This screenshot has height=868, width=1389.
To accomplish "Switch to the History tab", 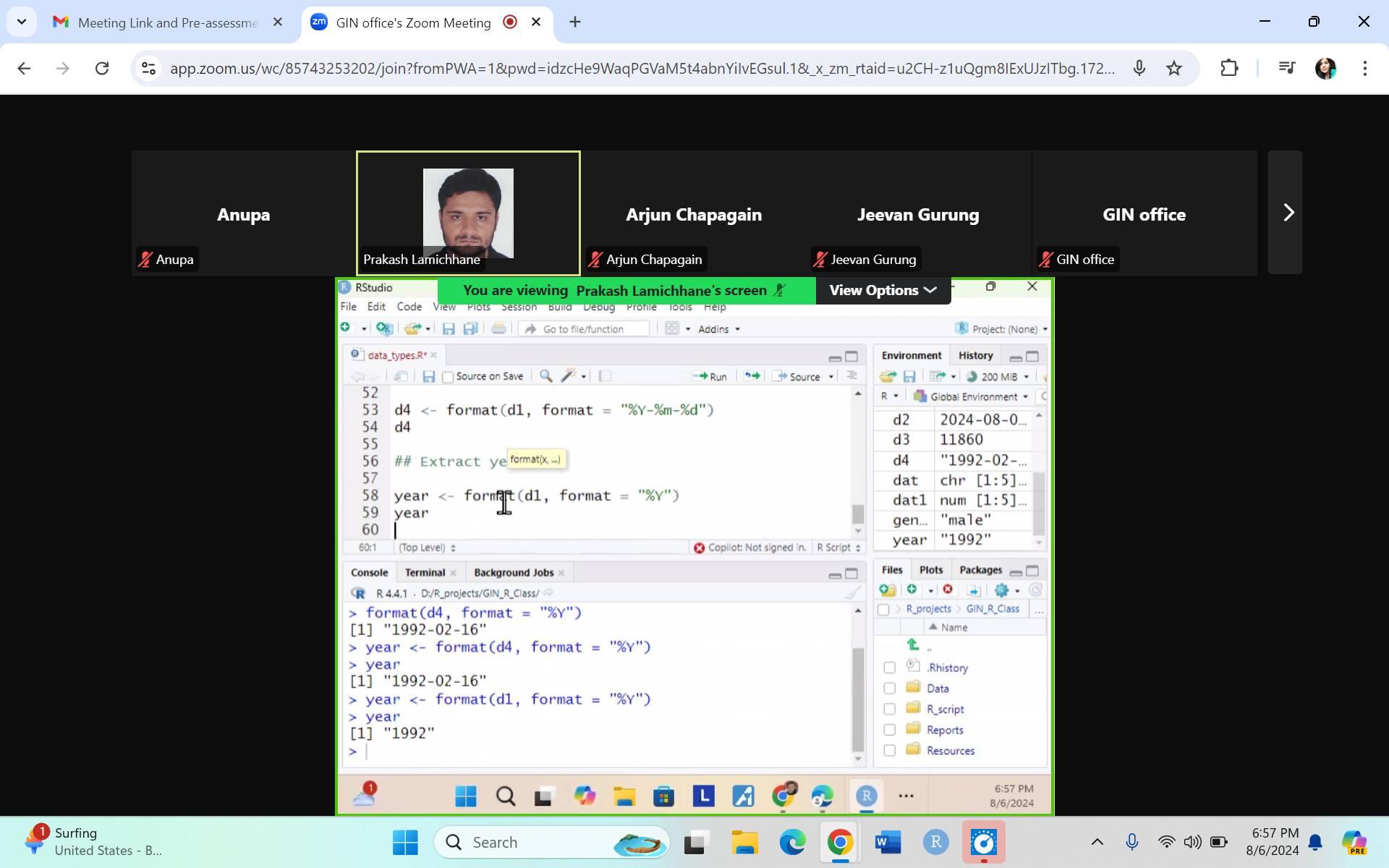I will tap(975, 354).
